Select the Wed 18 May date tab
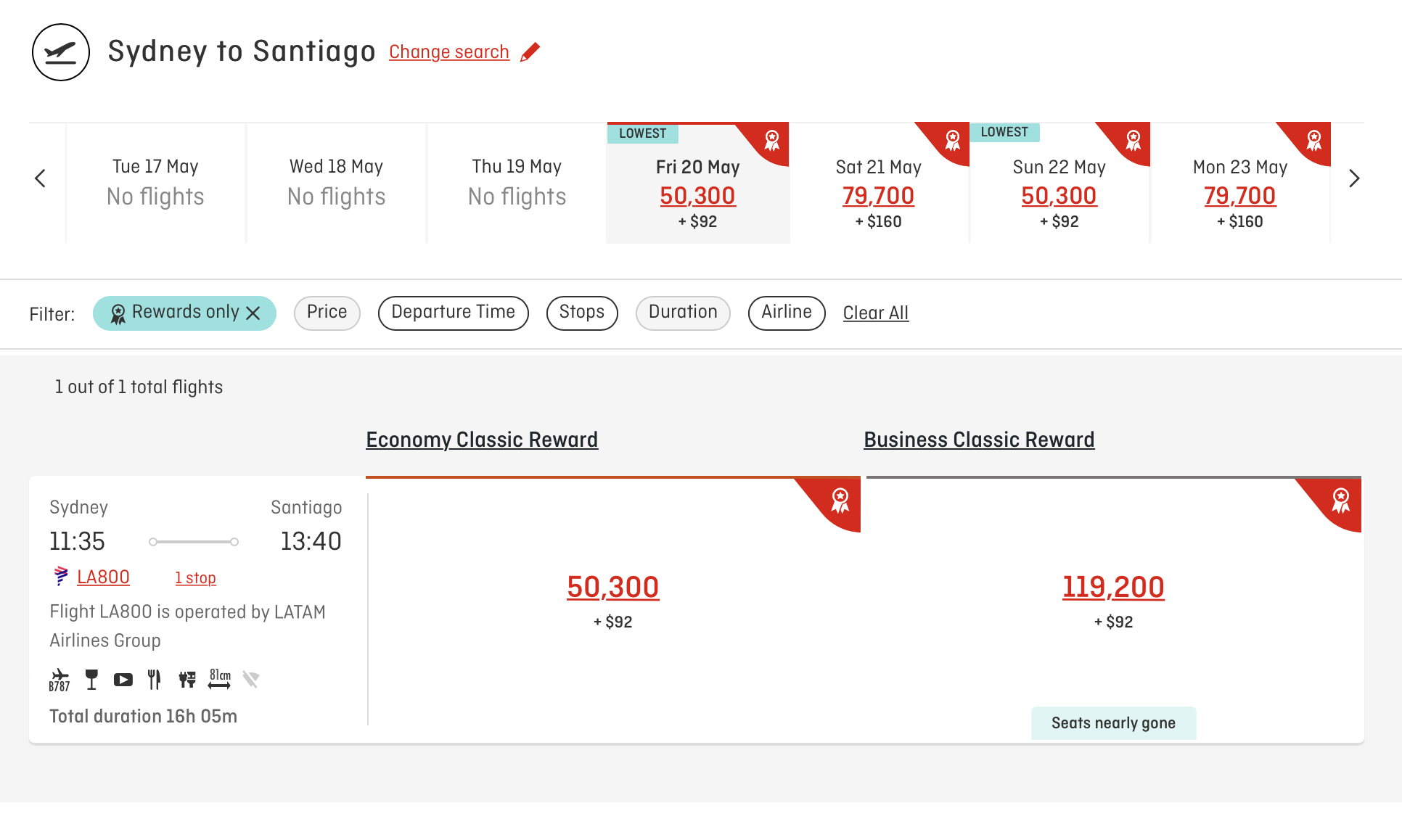Viewport: 1402px width, 840px height. pos(336,183)
